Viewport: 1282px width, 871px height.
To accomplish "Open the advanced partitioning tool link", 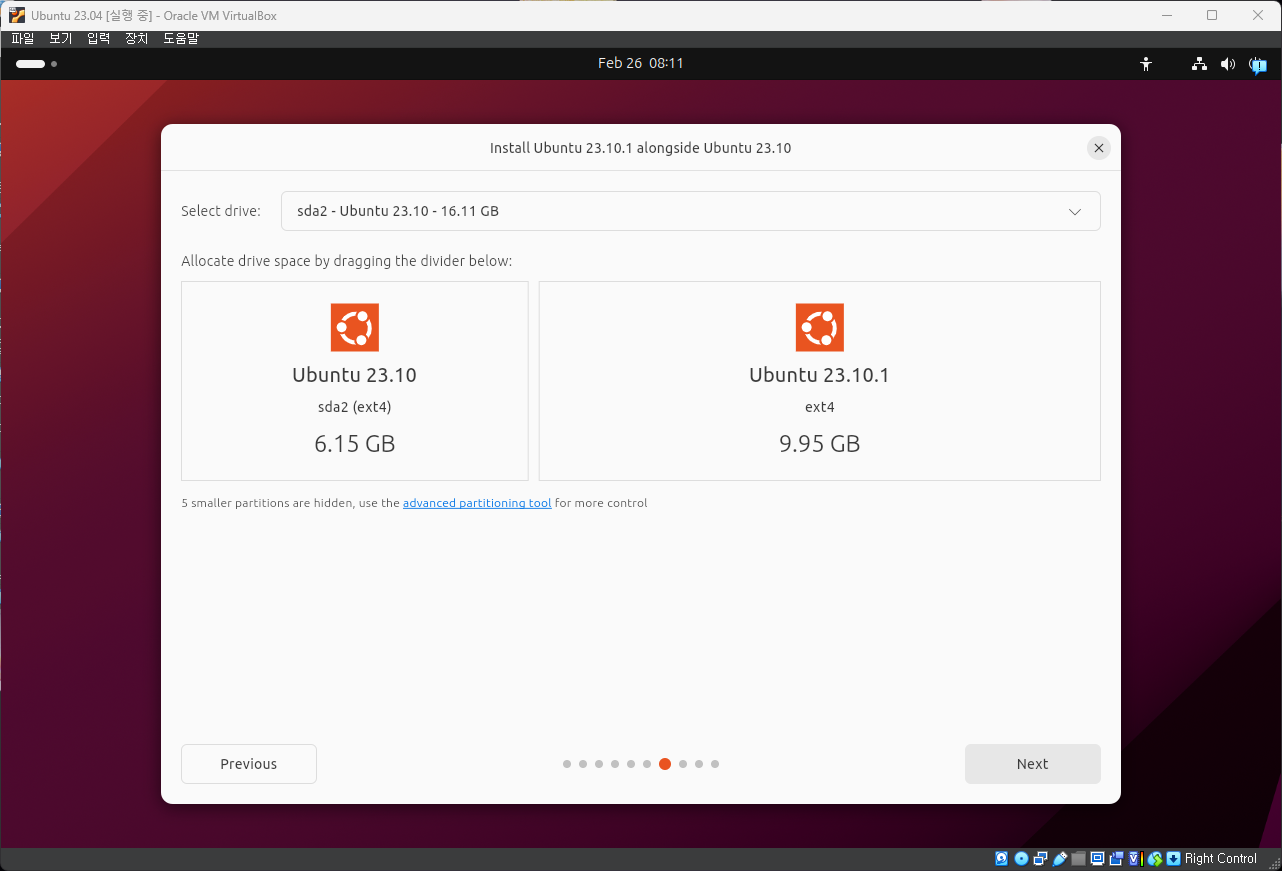I will 477,503.
